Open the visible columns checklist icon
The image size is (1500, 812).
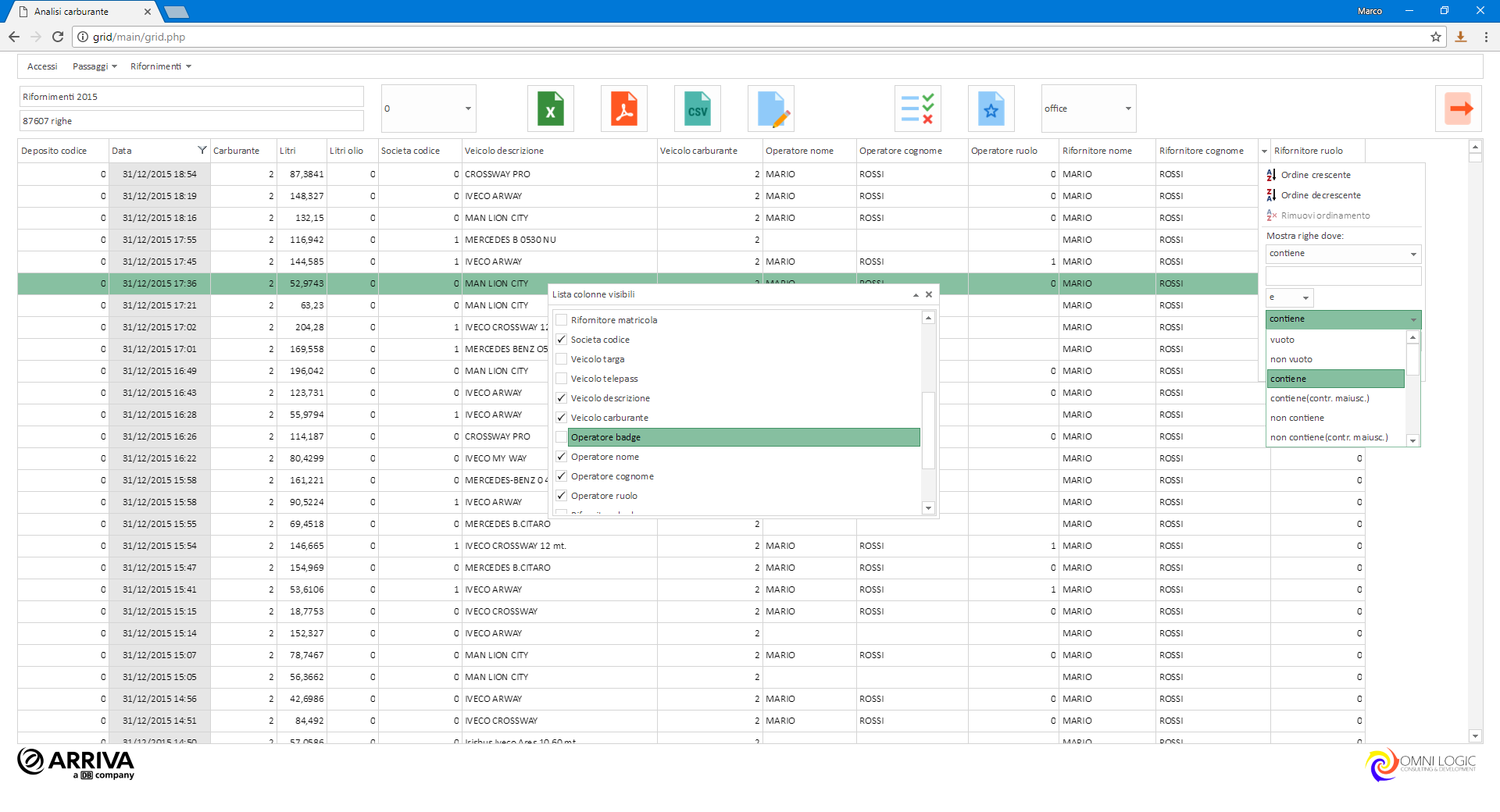pos(918,109)
